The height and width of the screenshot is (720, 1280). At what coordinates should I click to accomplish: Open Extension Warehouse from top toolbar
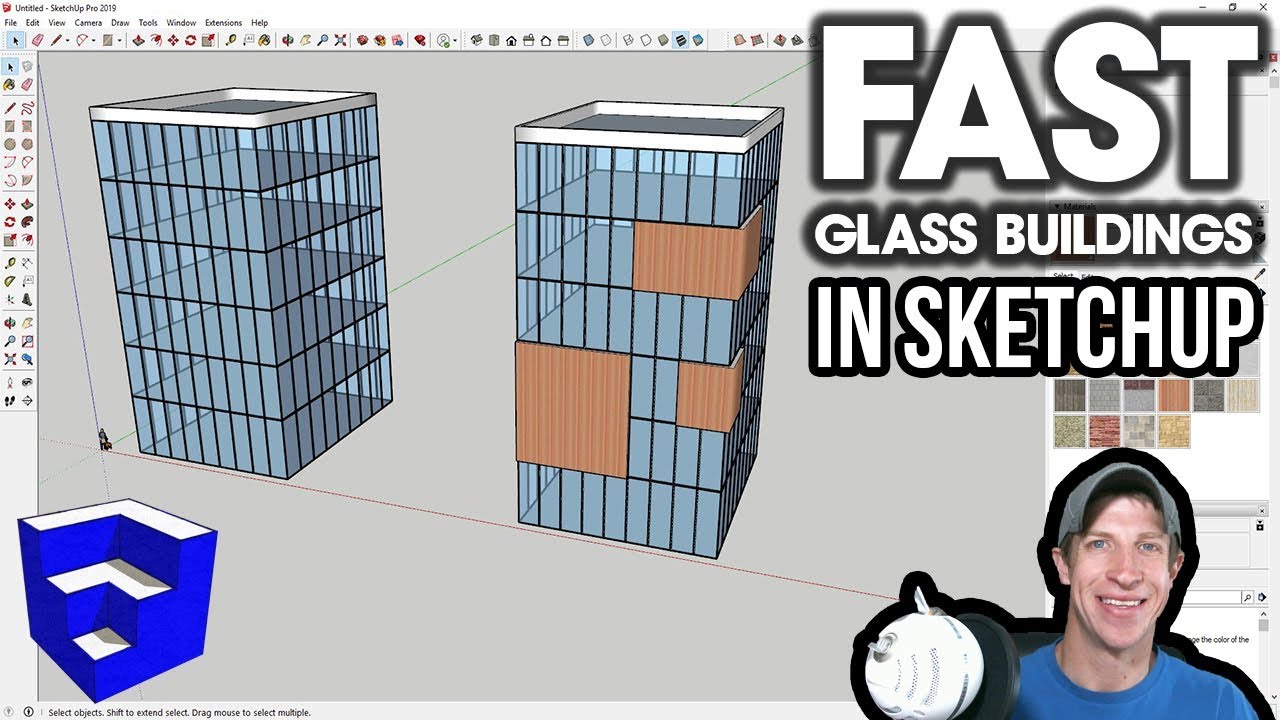click(380, 40)
